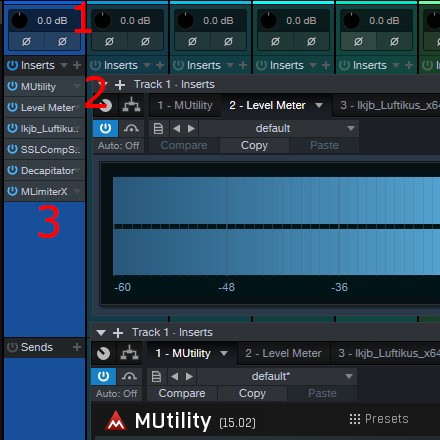The width and height of the screenshot is (440, 440).
Task: Open preset file menu in MUtility window
Action: point(156,376)
